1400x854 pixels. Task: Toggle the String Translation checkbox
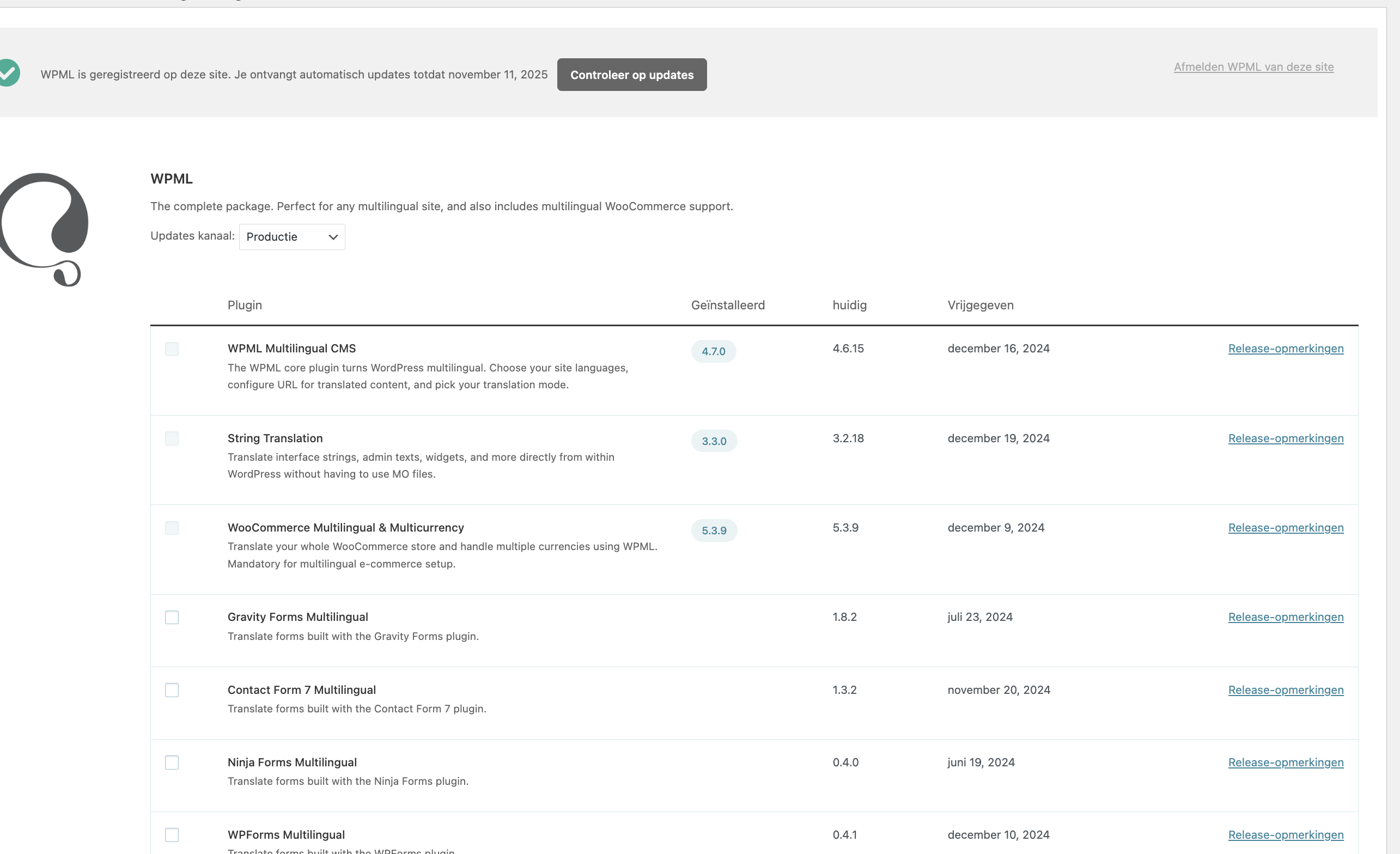click(x=172, y=438)
